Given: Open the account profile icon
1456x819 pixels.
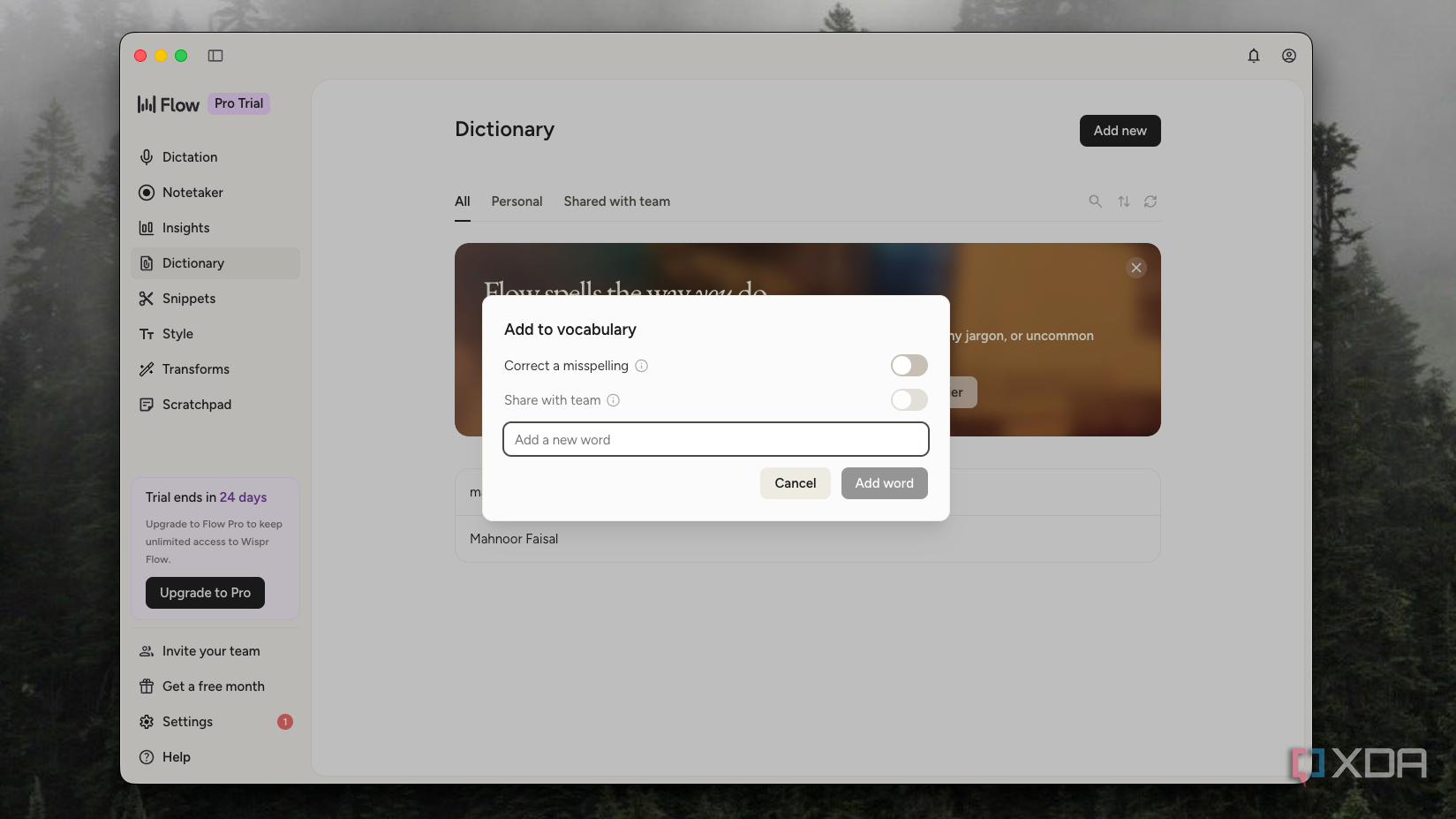Looking at the screenshot, I should 1289,56.
